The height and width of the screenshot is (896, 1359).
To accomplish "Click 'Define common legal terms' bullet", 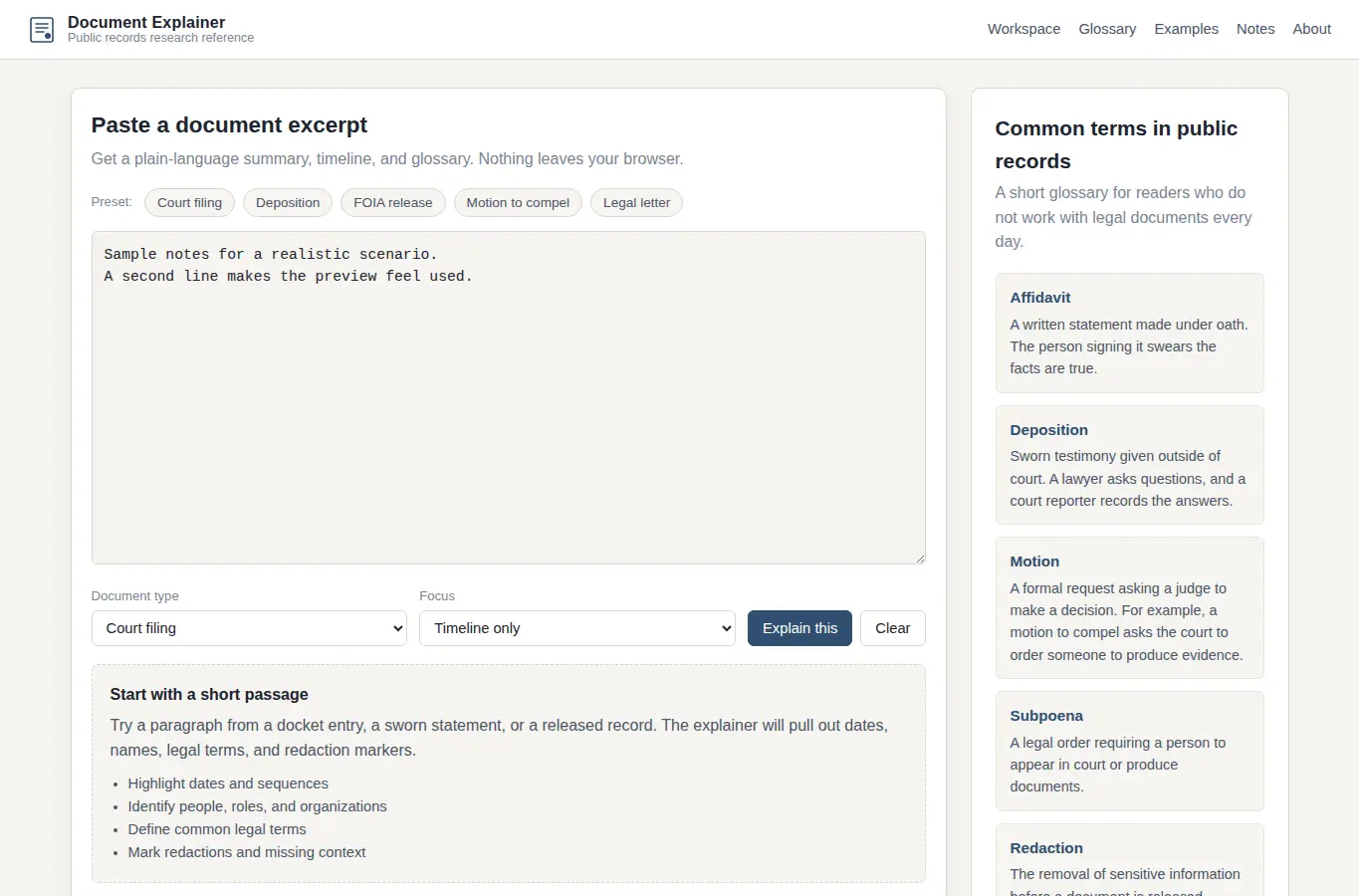I will [217, 829].
